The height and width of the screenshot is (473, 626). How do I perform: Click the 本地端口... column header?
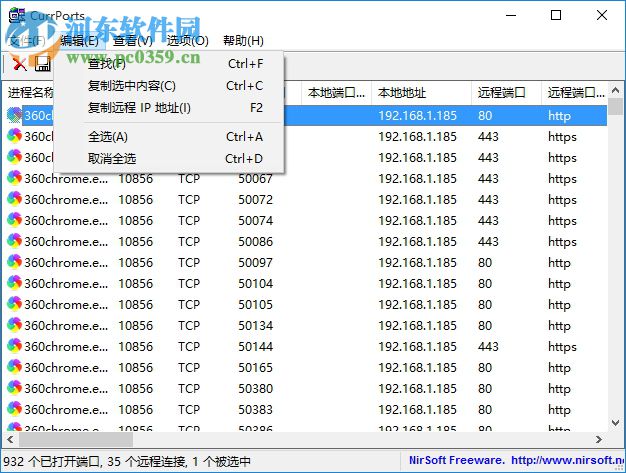point(336,93)
